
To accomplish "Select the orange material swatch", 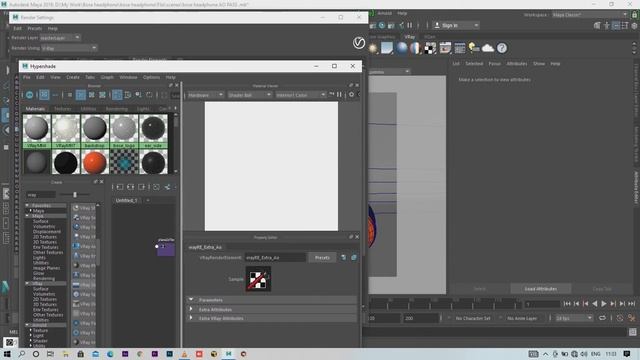I will [x=95, y=162].
